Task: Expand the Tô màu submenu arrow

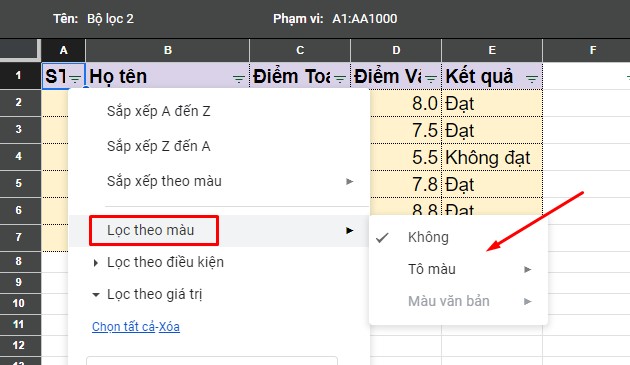Action: pos(528,269)
